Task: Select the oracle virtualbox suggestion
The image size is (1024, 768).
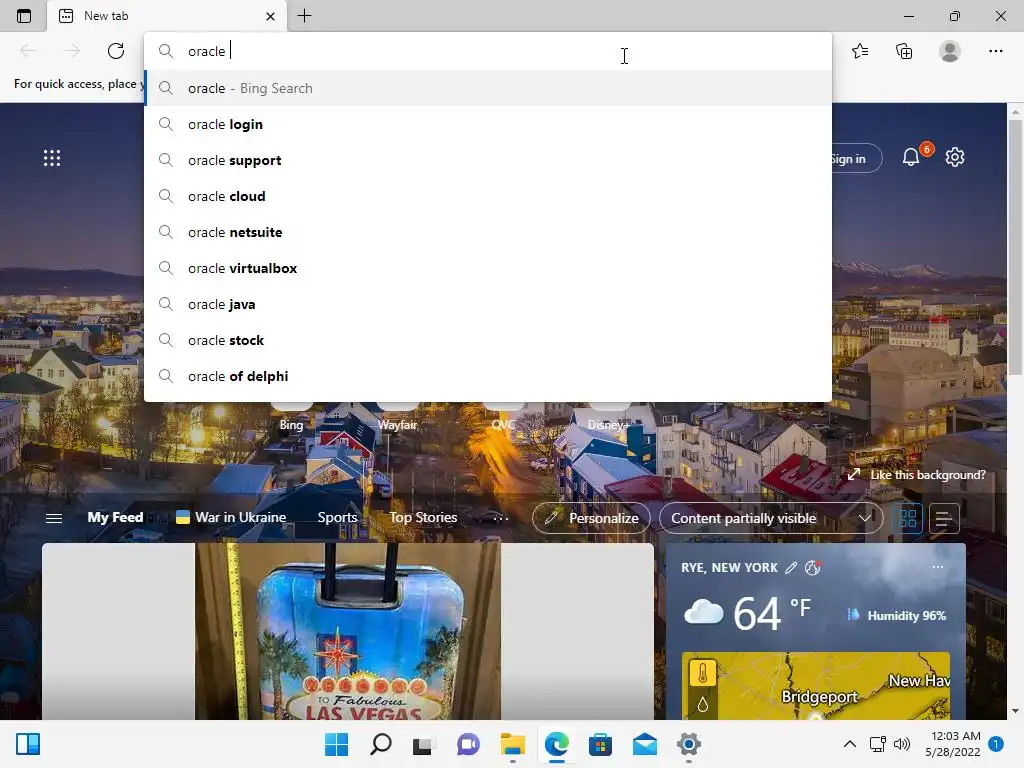Action: tap(488, 268)
